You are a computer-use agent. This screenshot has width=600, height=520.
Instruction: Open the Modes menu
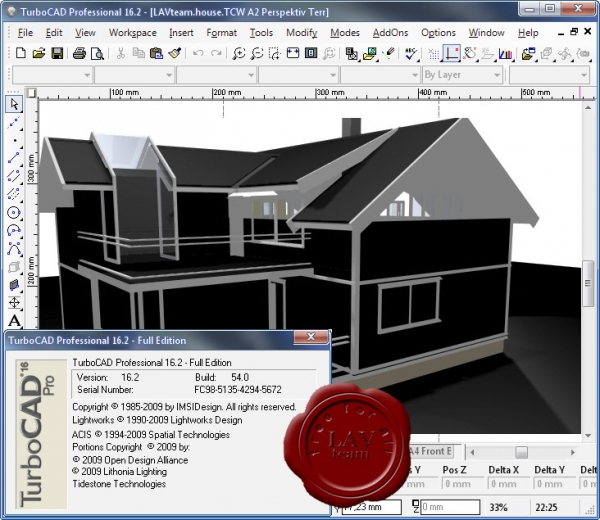(345, 33)
